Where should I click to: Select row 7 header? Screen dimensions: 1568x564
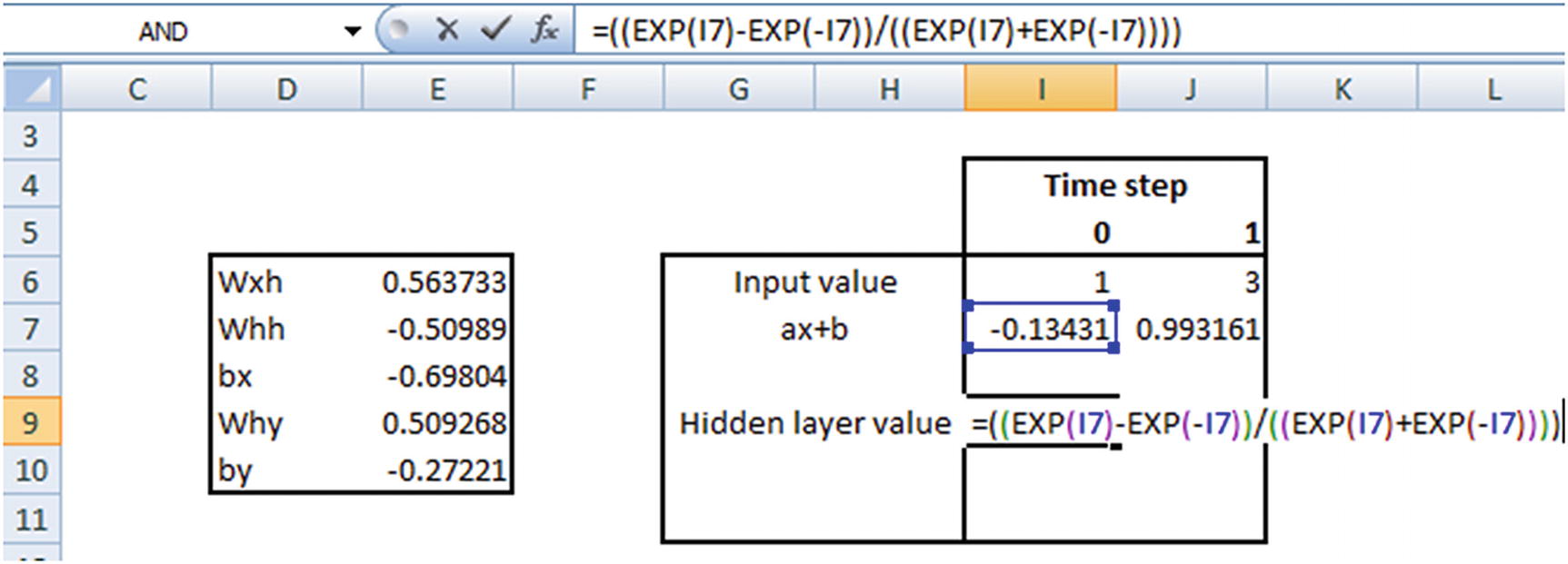[31, 329]
